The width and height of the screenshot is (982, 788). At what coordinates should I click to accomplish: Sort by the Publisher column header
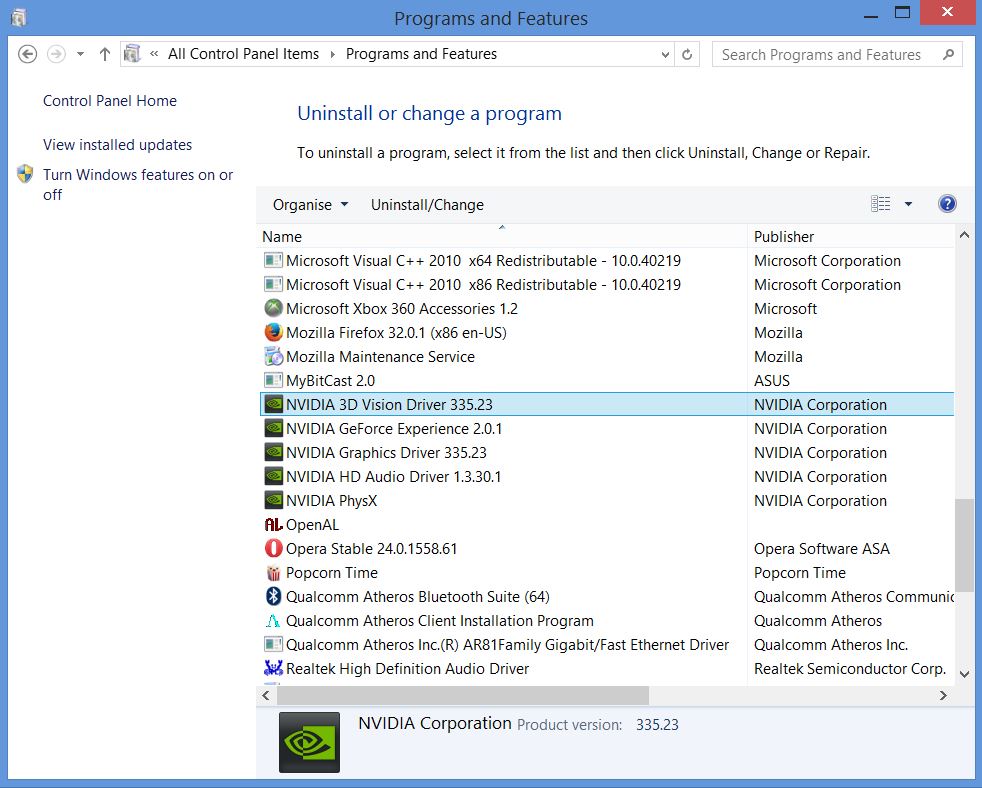coord(850,237)
